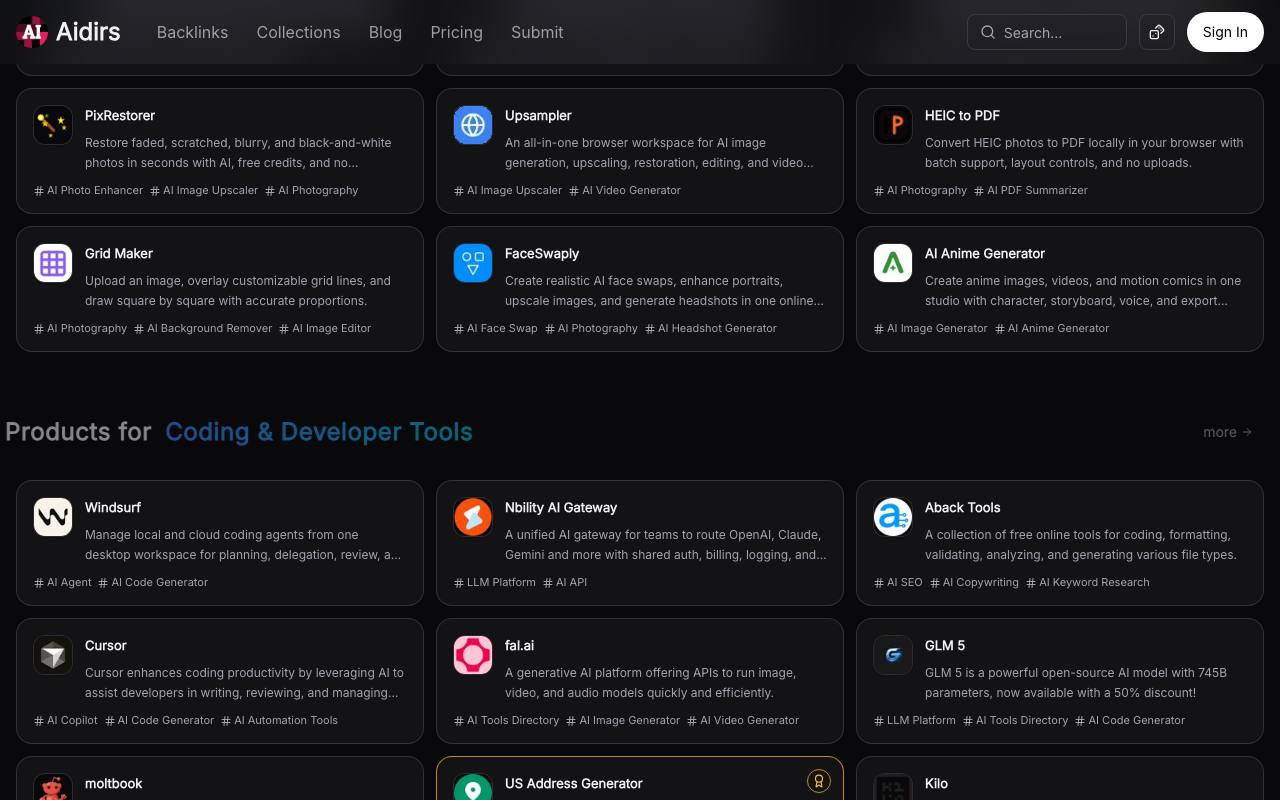Open the GLM 5 title link

point(945,646)
